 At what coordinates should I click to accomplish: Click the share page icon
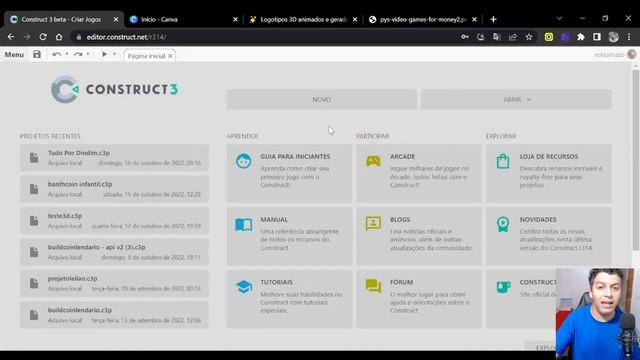(513, 37)
